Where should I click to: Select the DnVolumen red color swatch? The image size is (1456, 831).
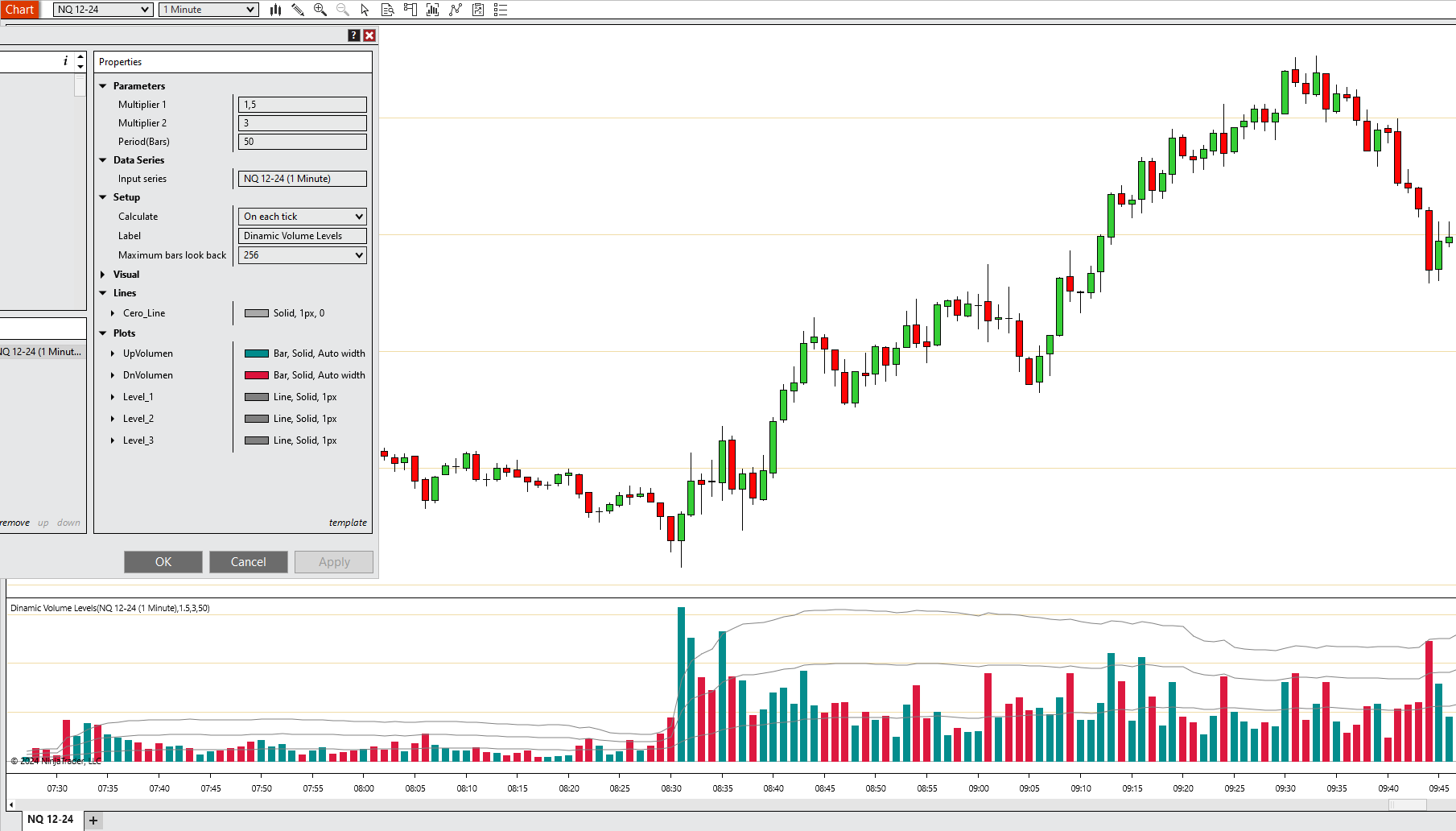[x=255, y=374]
